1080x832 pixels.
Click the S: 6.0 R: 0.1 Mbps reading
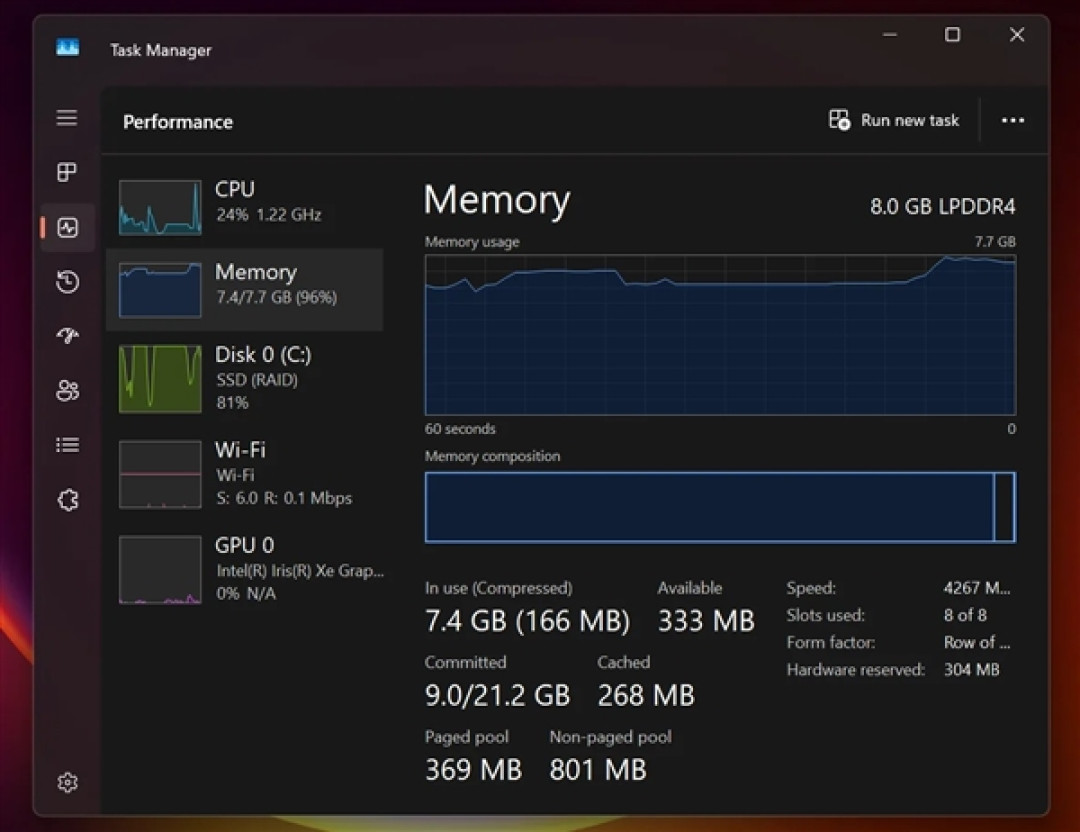(284, 498)
